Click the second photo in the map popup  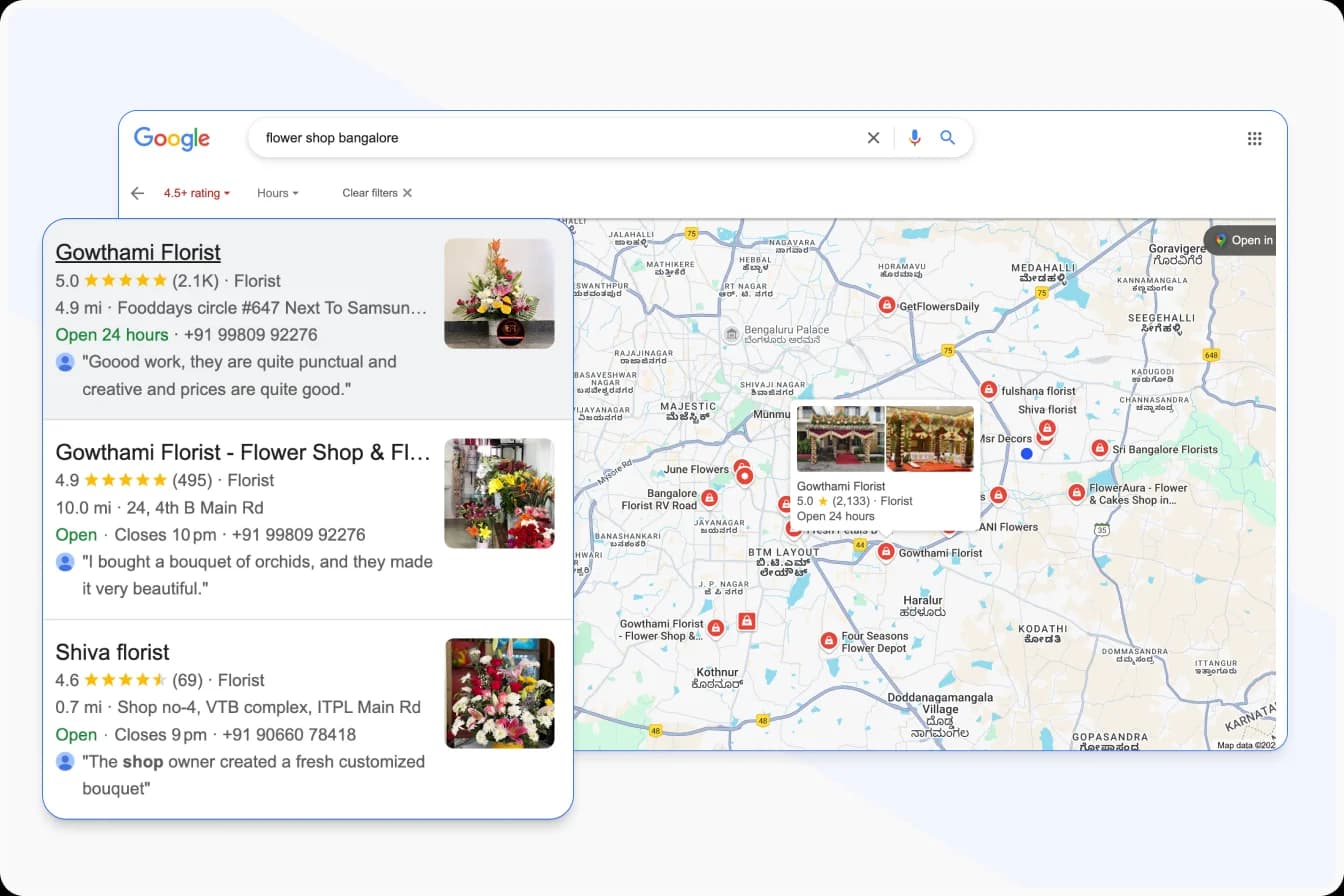pos(930,438)
